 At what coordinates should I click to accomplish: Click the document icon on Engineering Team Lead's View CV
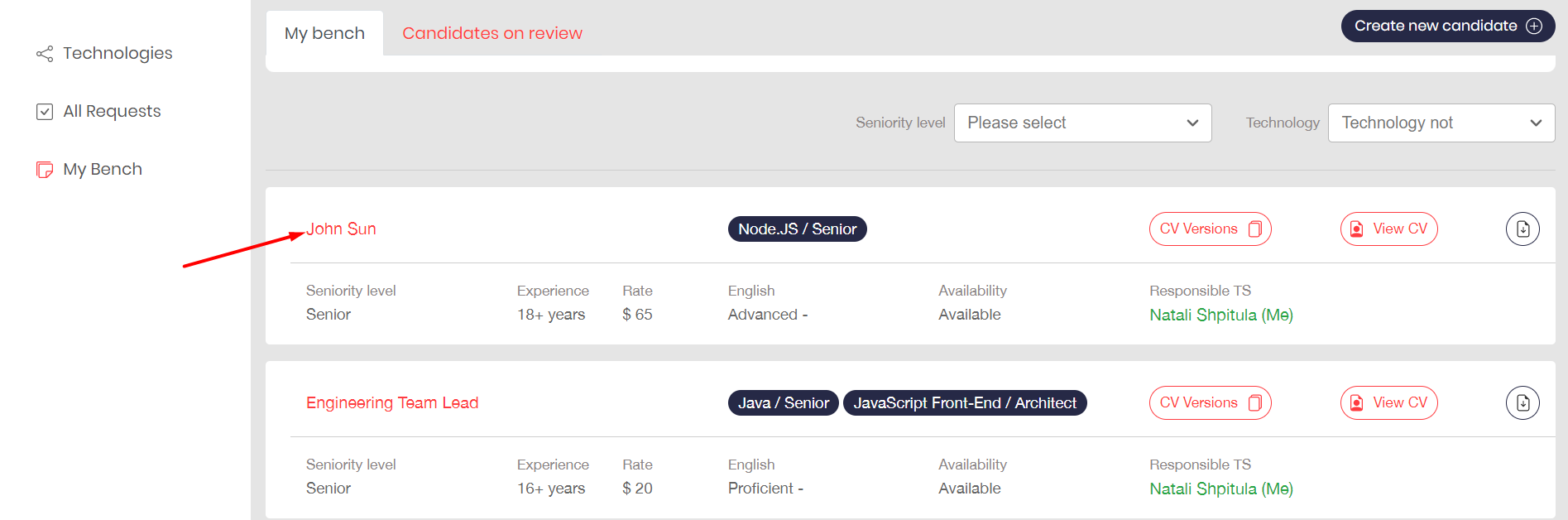tap(1357, 403)
